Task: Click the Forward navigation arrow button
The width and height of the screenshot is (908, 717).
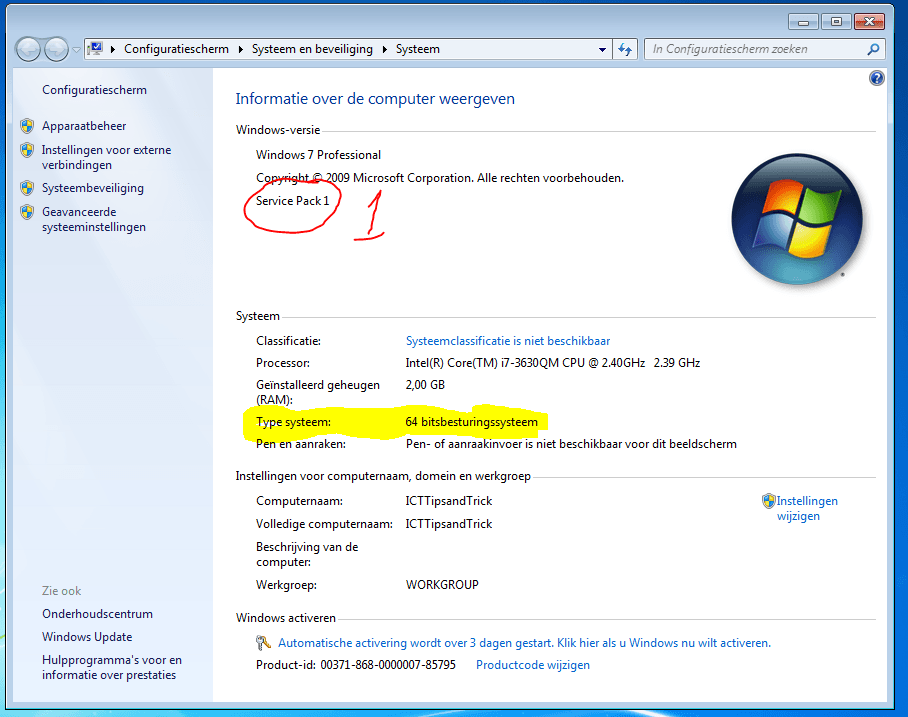Action: 56,49
